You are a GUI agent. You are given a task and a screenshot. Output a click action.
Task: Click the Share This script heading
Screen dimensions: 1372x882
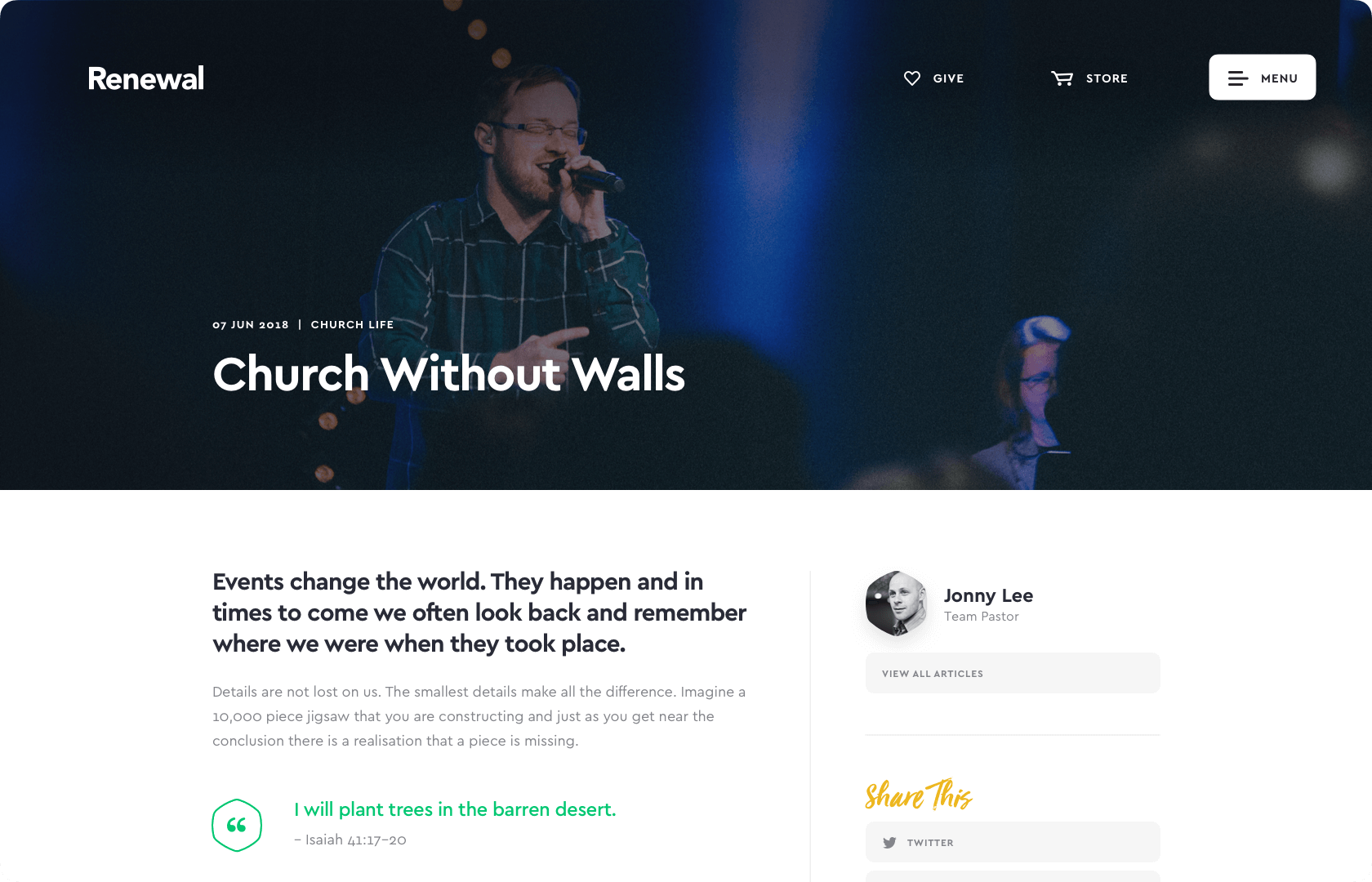[919, 794]
